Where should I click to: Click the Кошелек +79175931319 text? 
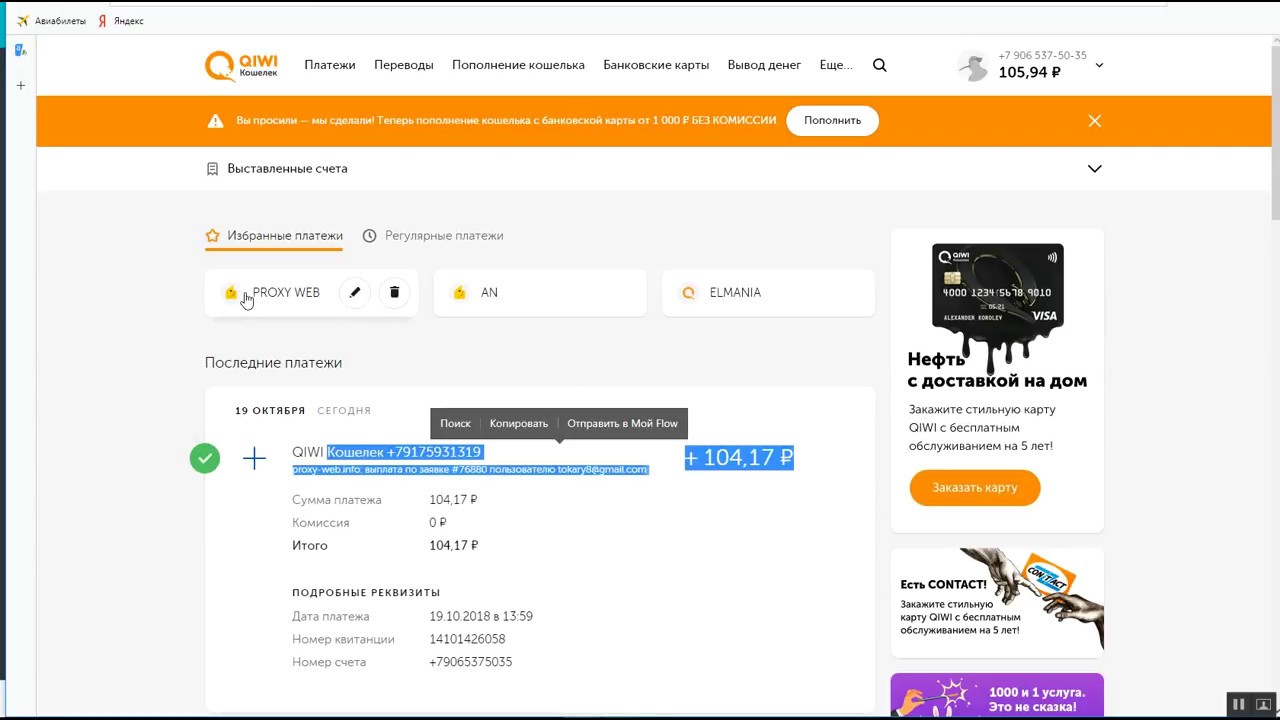[x=404, y=452]
